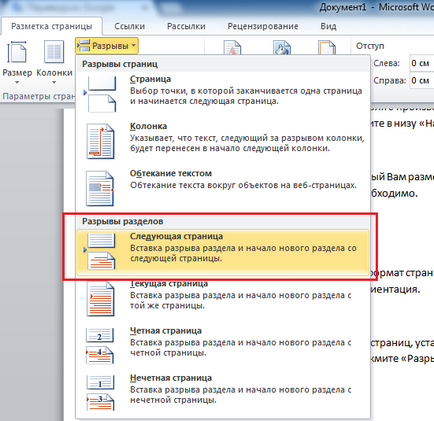Open the Разметка страницы ribbon tab
The image size is (434, 421).
point(52,26)
